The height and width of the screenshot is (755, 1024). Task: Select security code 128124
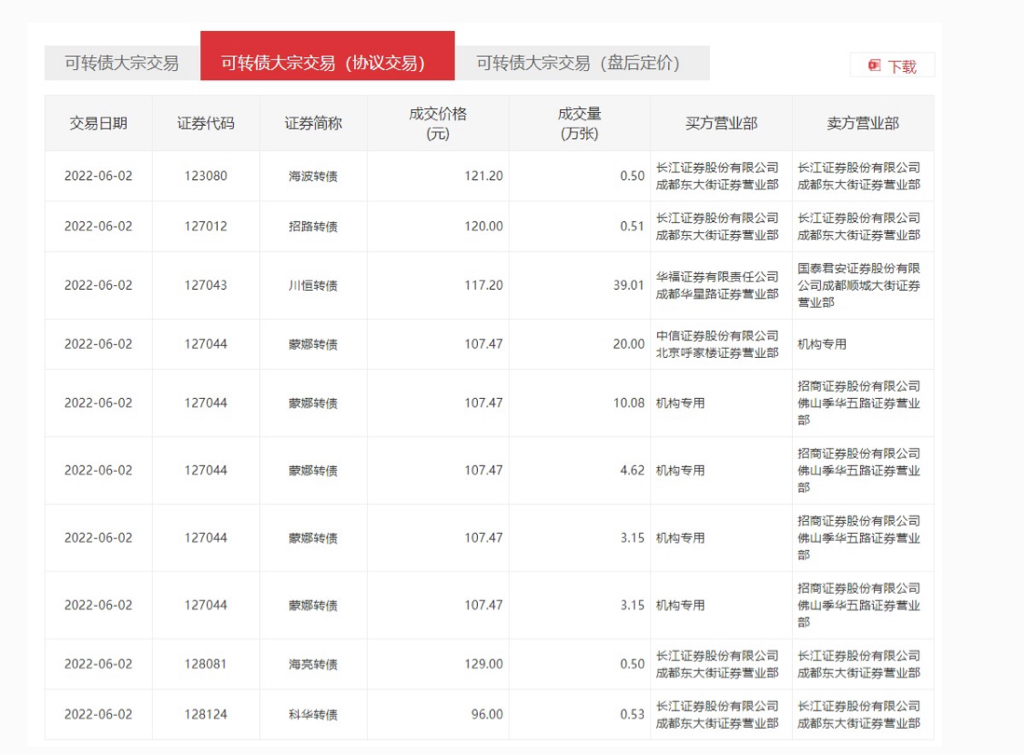click(x=206, y=715)
